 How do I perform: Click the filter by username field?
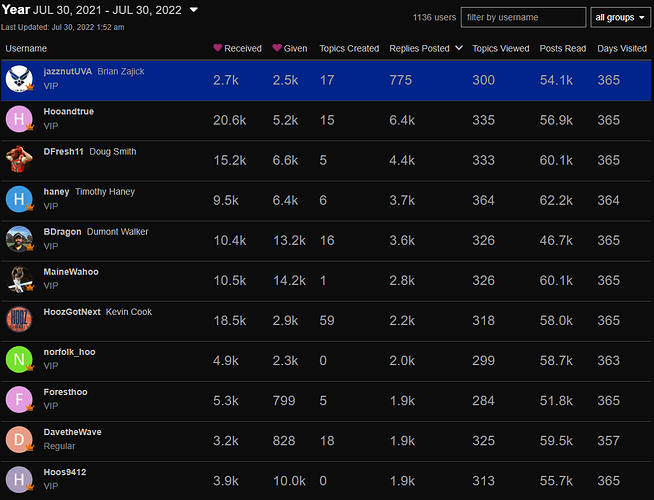523,18
